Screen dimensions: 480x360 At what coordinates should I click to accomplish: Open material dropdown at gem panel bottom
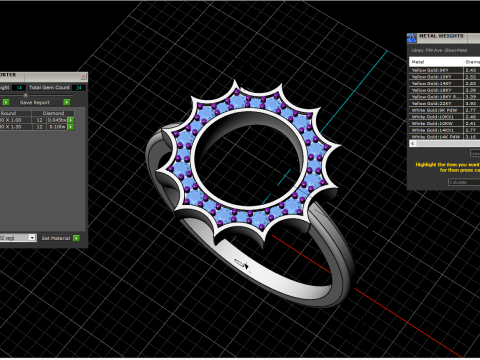(32, 238)
